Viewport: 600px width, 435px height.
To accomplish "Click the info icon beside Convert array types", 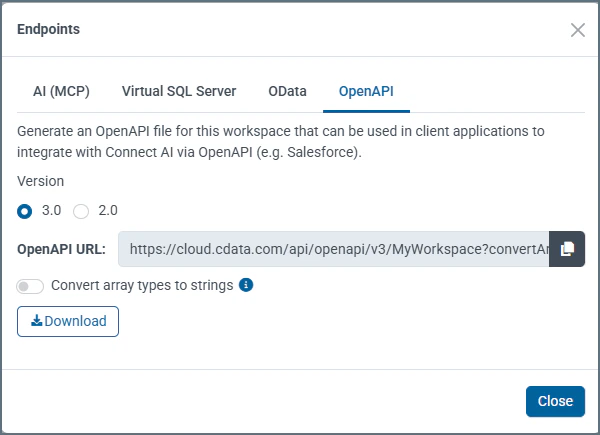I will (246, 285).
